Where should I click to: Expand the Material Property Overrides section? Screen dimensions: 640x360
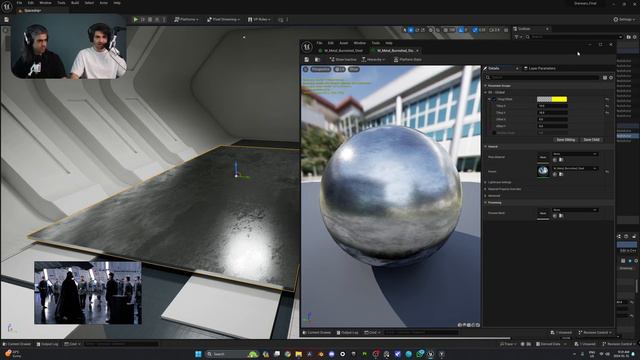point(485,189)
